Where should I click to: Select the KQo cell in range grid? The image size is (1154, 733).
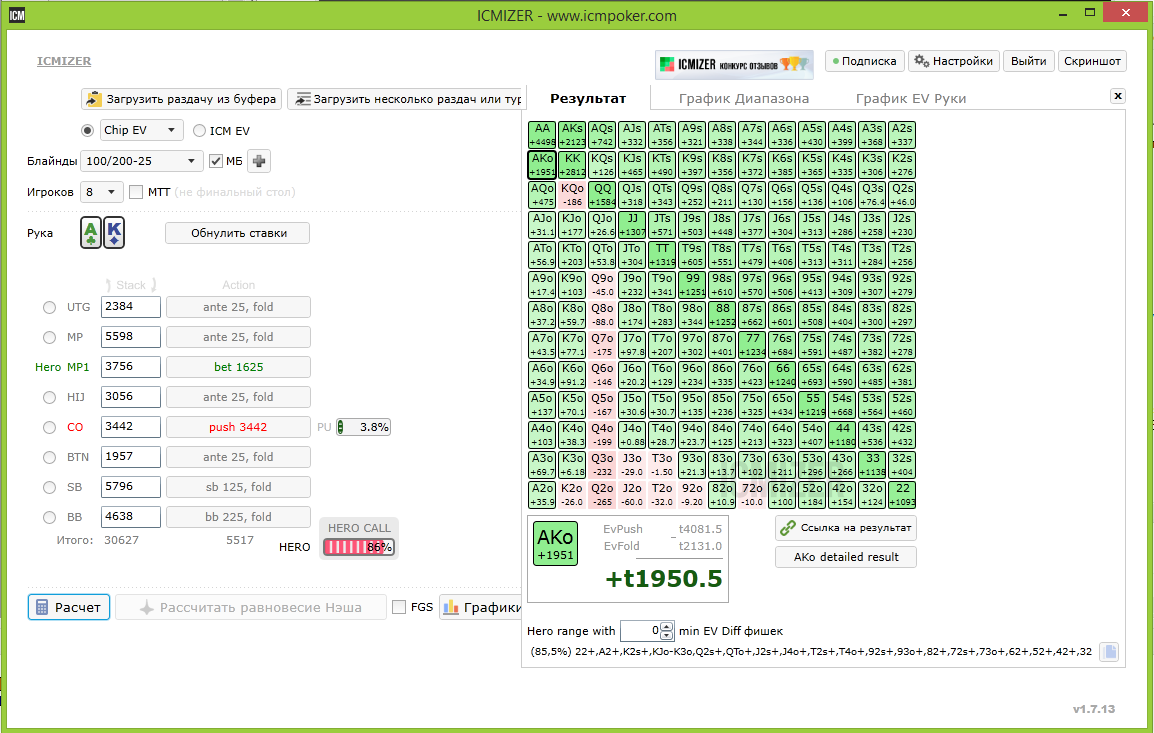[572, 195]
